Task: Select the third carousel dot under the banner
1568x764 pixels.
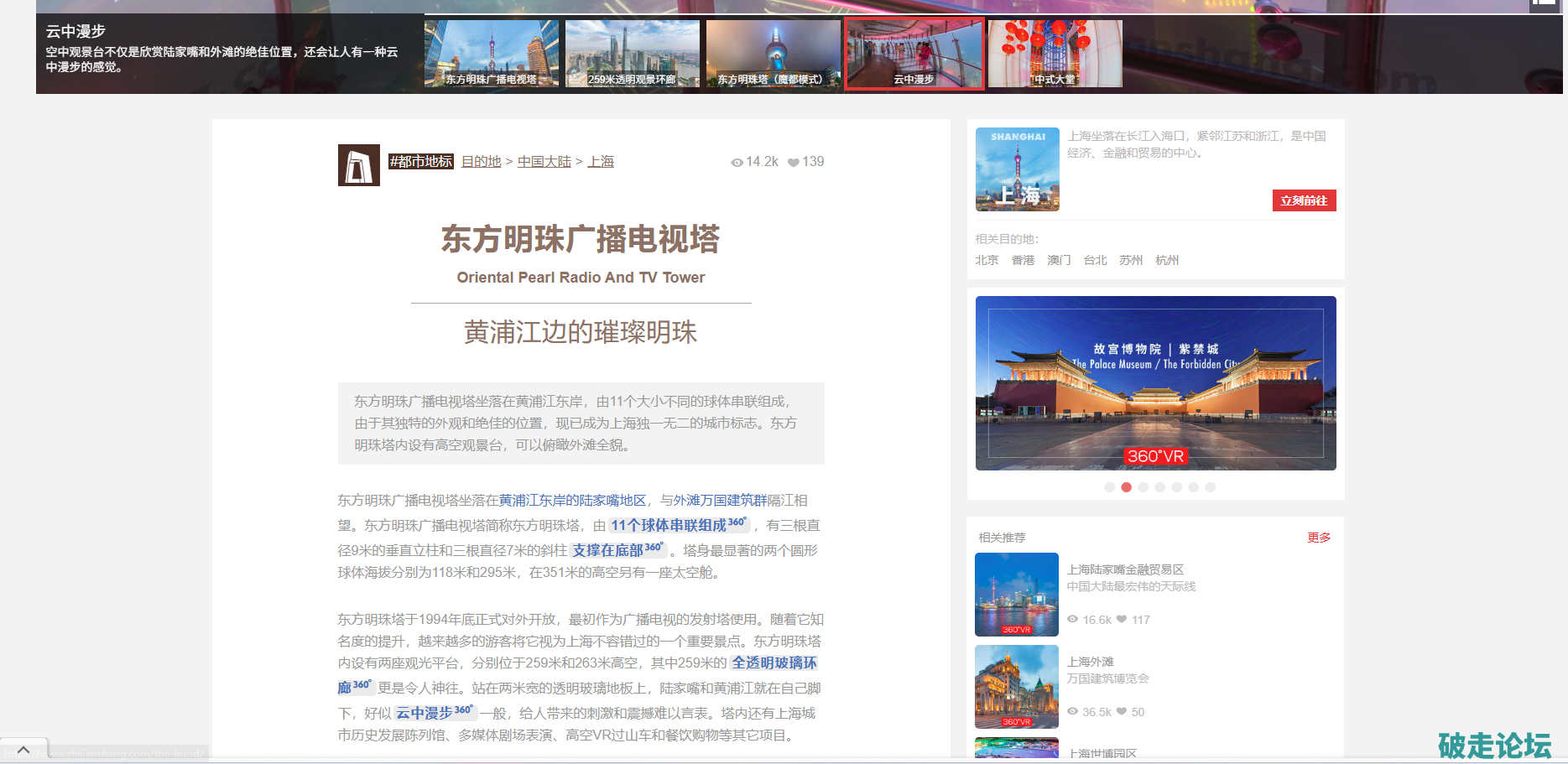Action: tap(1143, 487)
